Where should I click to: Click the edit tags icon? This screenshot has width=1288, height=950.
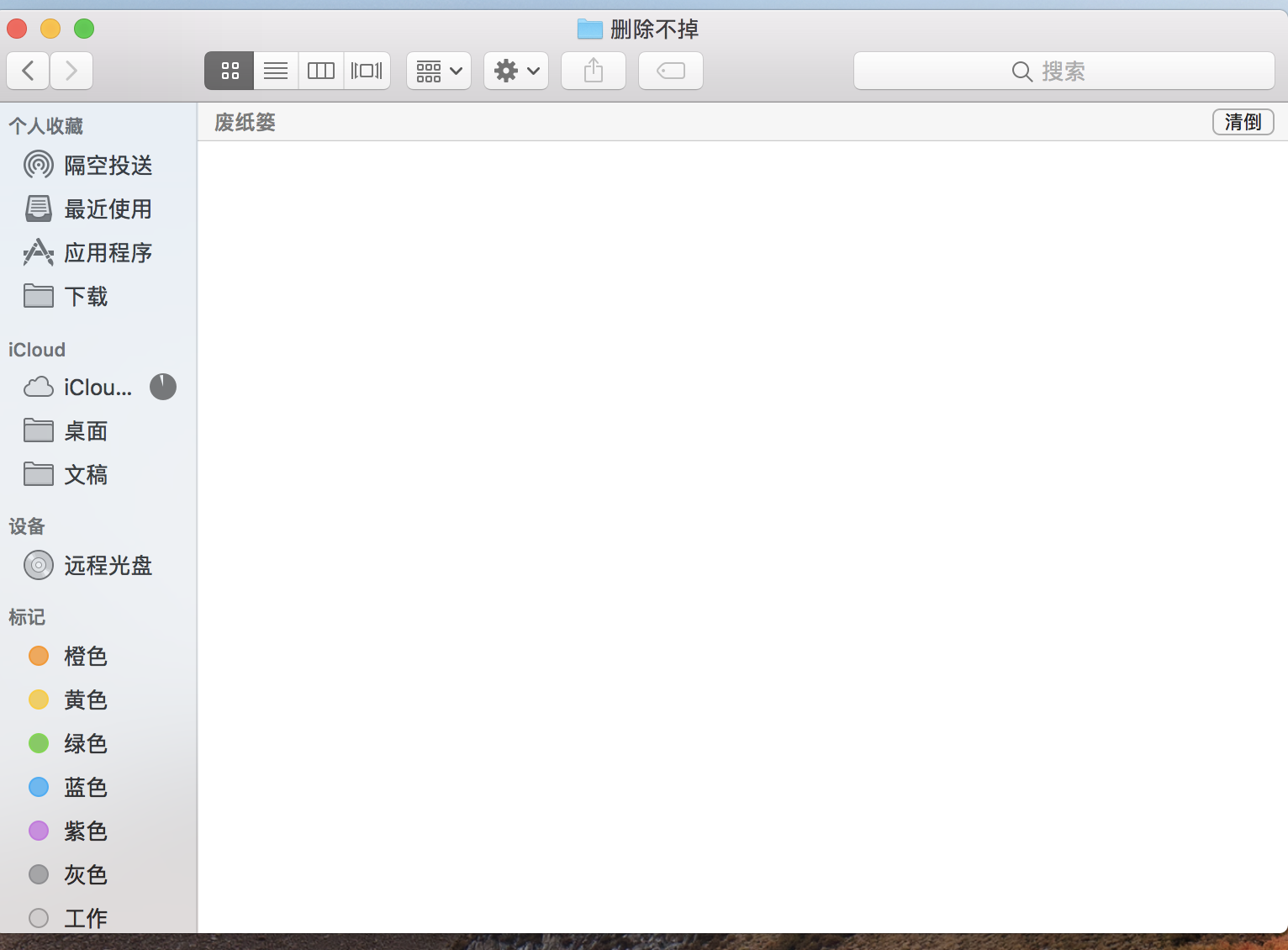[671, 71]
